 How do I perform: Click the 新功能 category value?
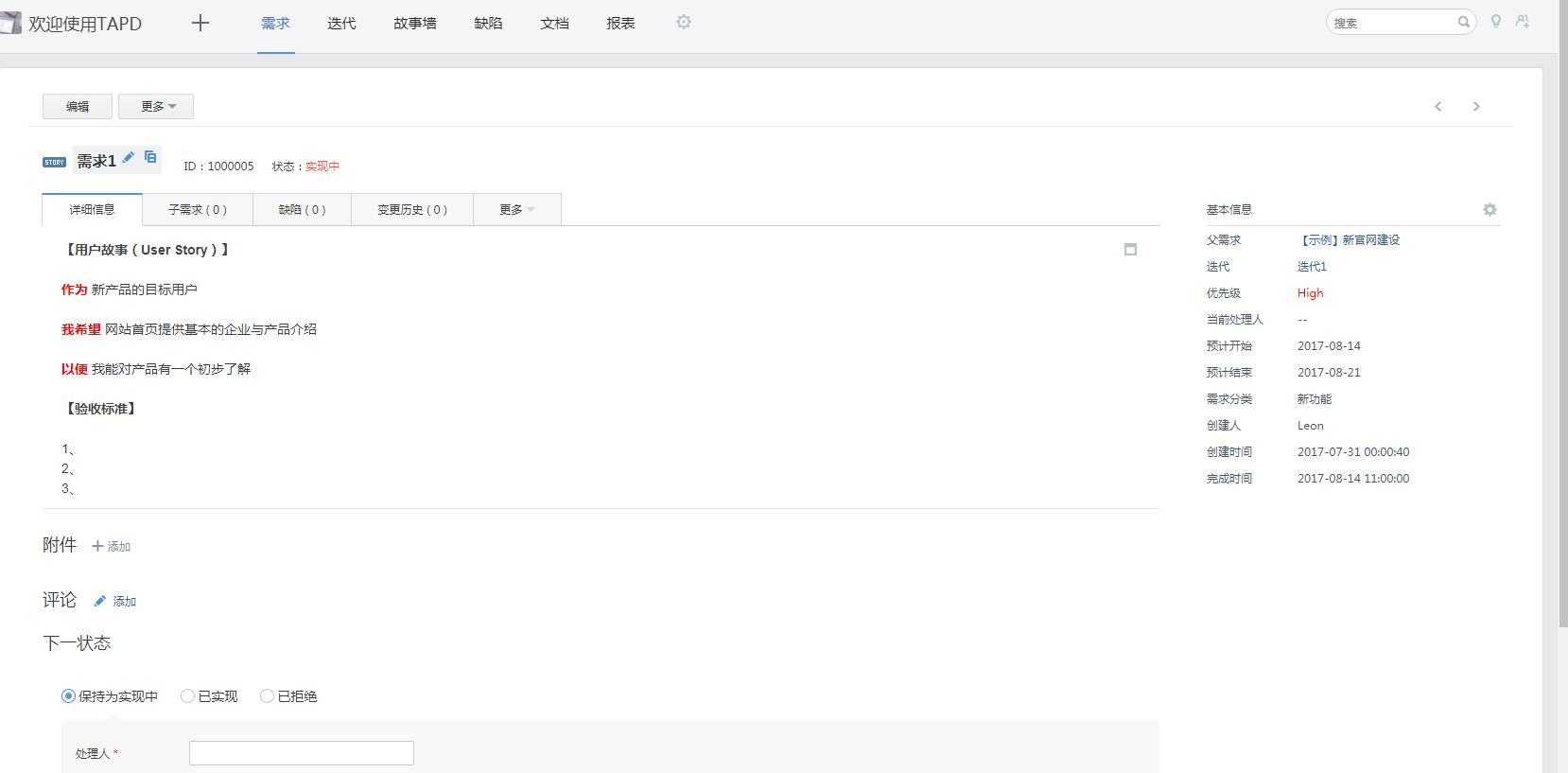[1315, 399]
